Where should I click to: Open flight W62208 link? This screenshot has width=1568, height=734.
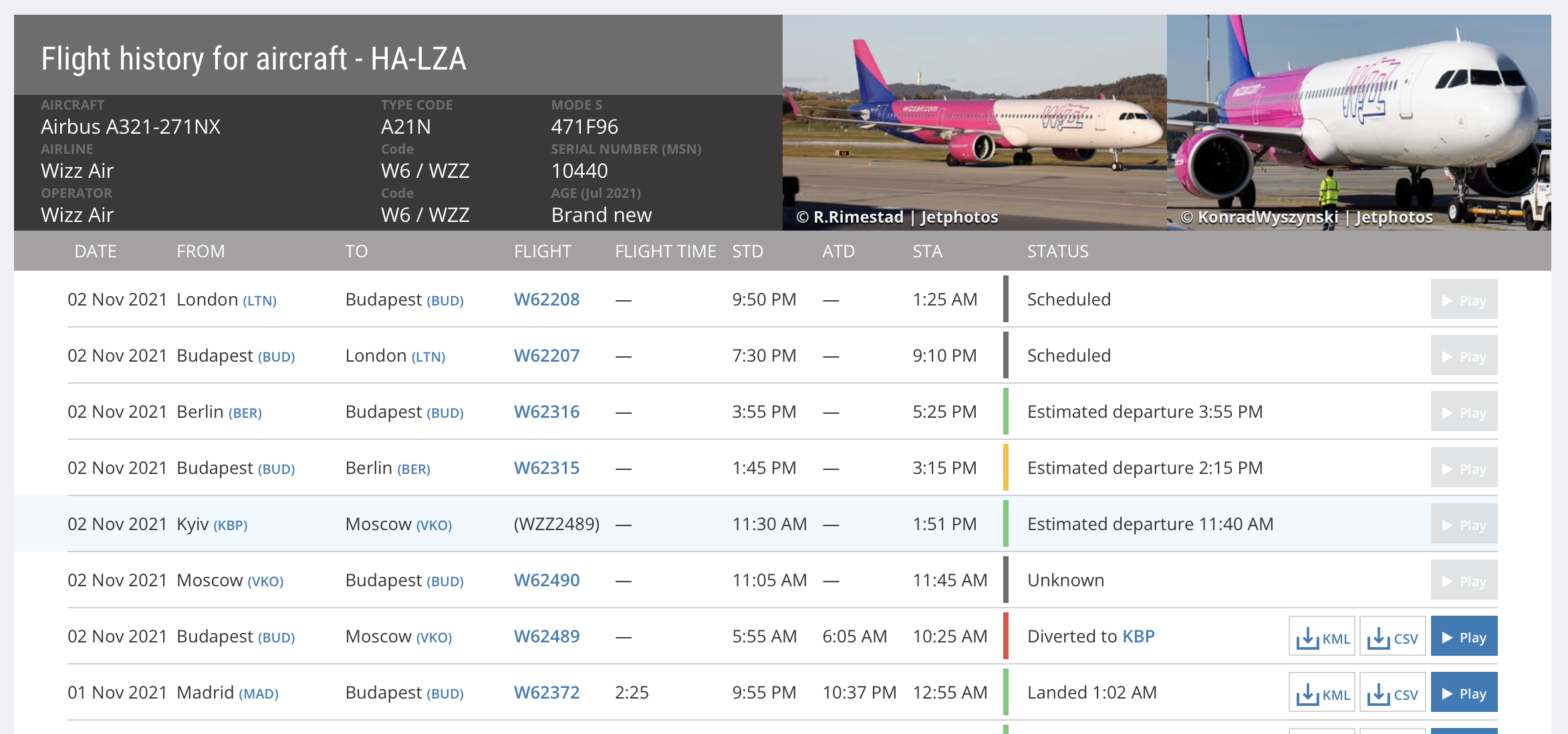pos(546,299)
